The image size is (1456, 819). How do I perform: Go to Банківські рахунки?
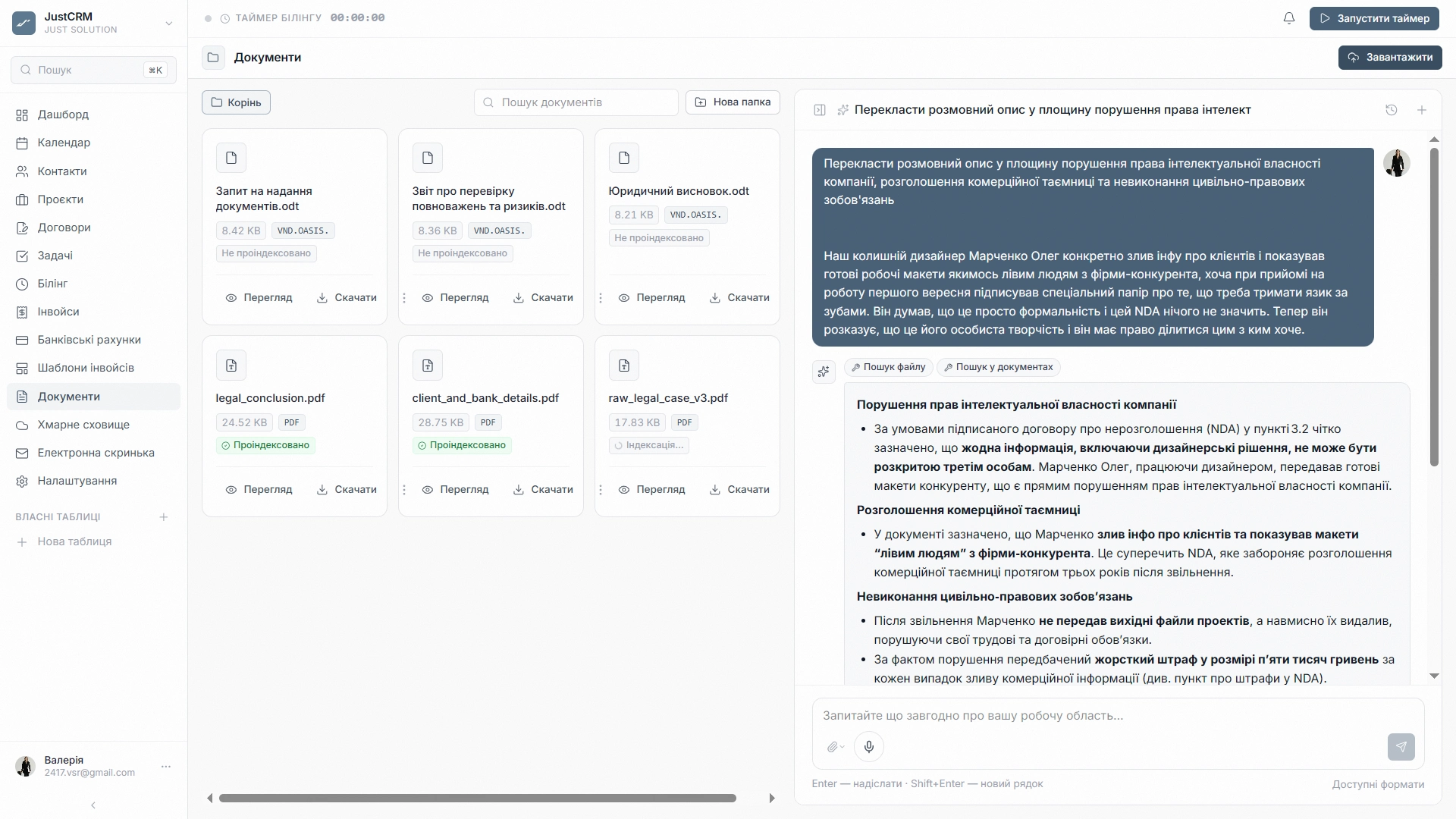coord(94,340)
